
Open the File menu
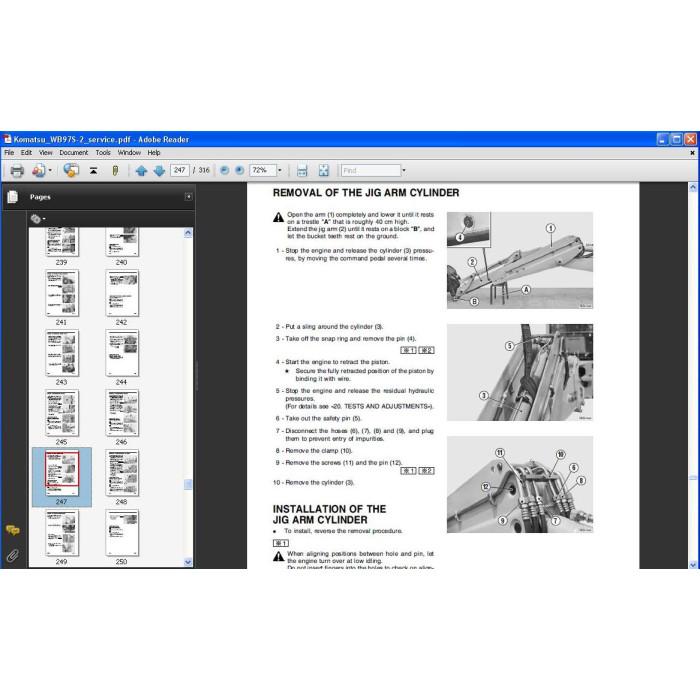point(9,153)
